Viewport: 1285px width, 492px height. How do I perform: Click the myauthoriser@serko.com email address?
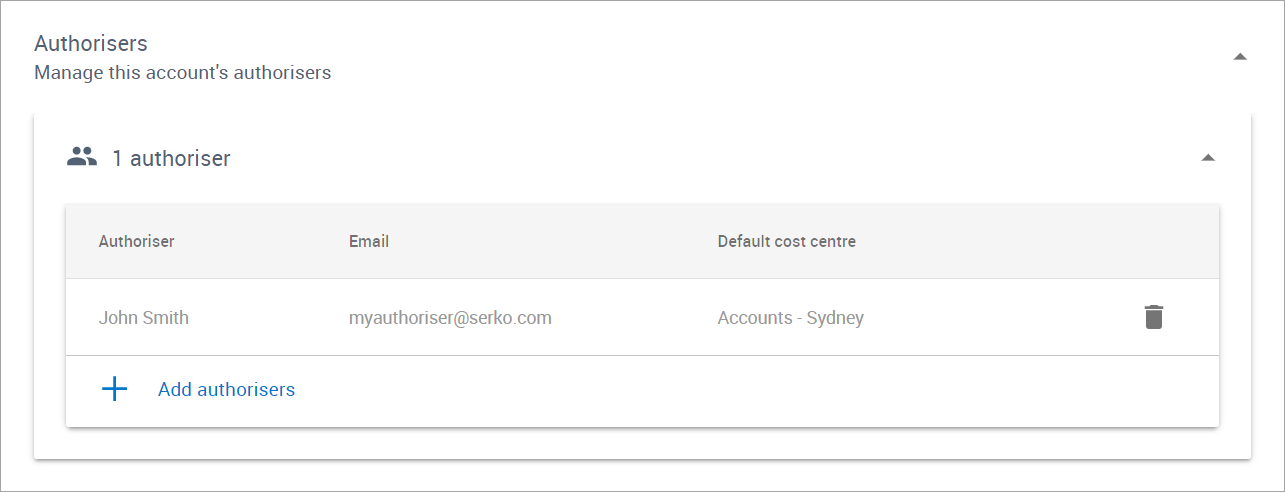pyautogui.click(x=450, y=318)
